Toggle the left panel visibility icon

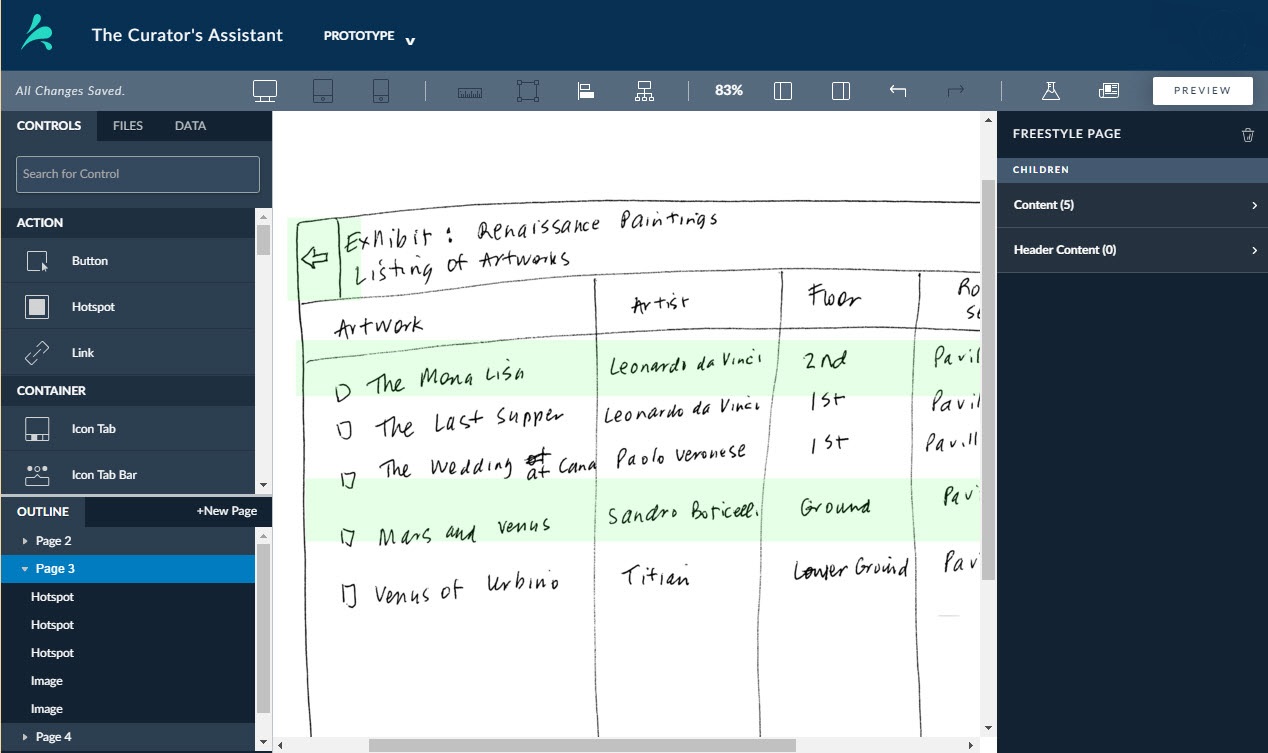tap(783, 91)
